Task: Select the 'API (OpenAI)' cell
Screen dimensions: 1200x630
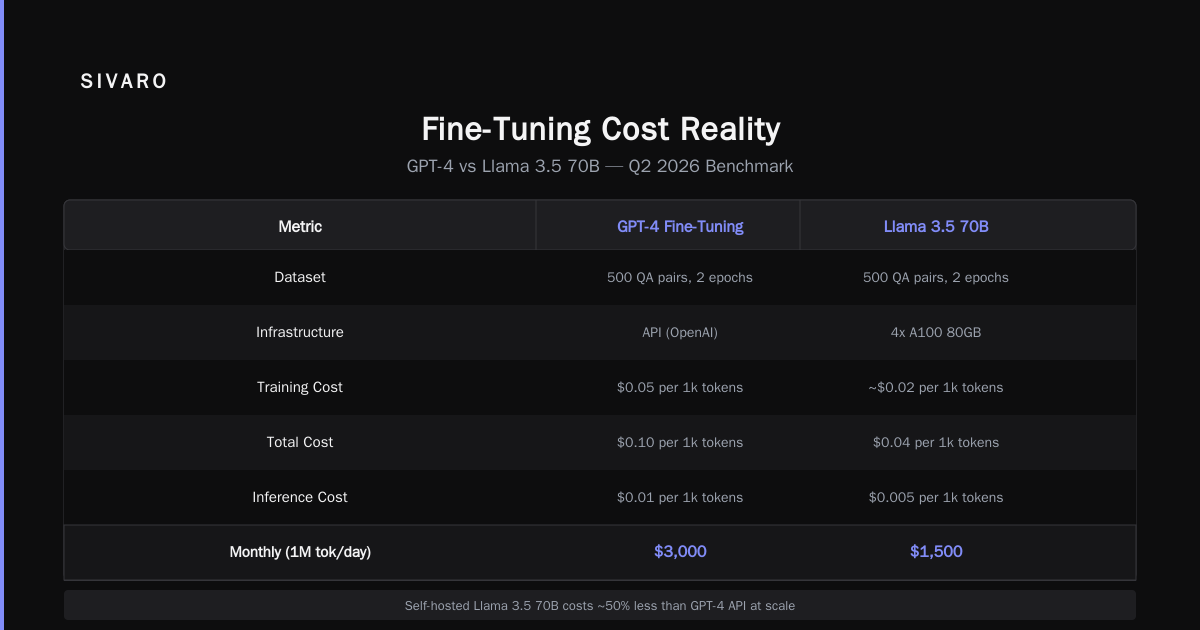Action: (x=680, y=332)
